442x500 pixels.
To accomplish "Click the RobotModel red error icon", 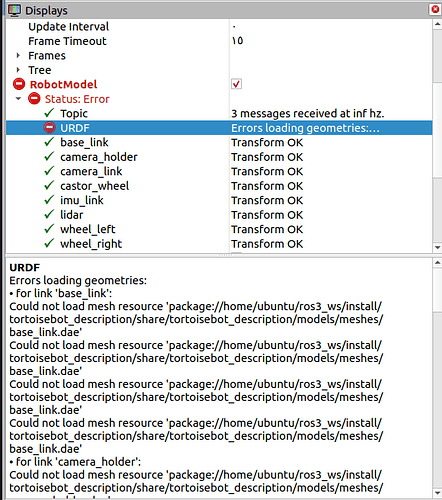I will click(x=19, y=84).
